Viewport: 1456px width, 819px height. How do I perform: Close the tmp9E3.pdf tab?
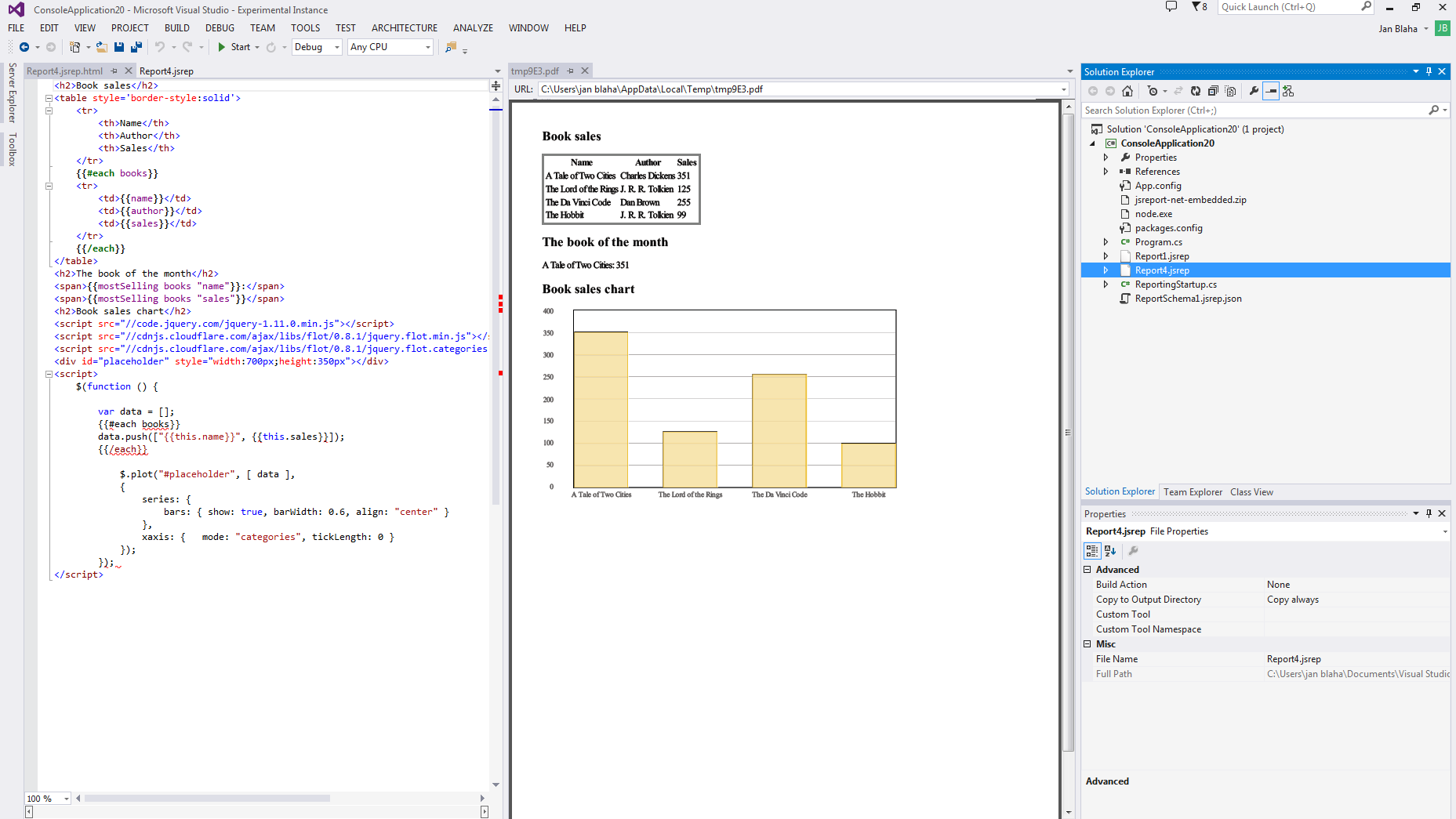click(585, 71)
